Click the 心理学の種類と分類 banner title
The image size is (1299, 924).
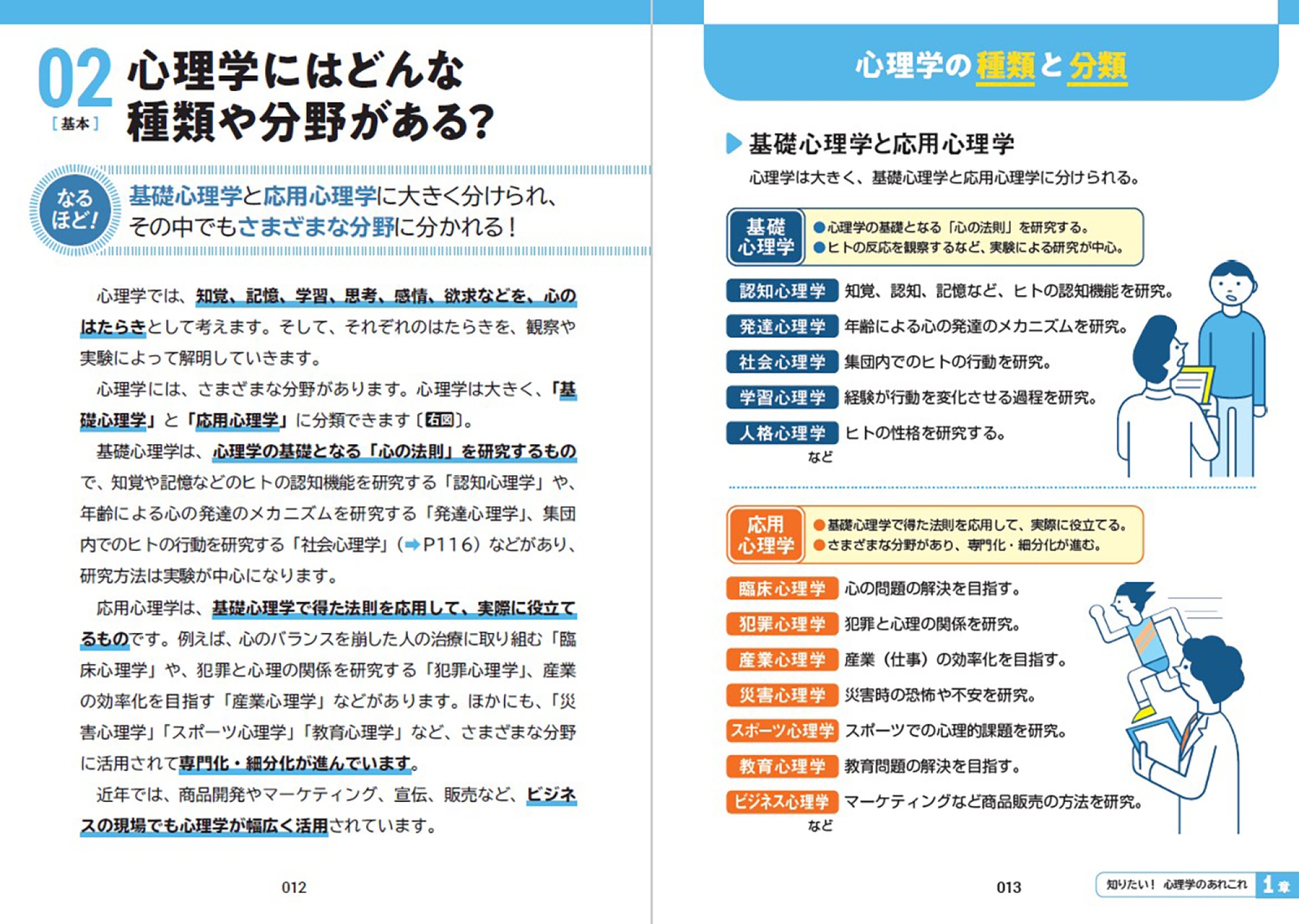(x=991, y=66)
